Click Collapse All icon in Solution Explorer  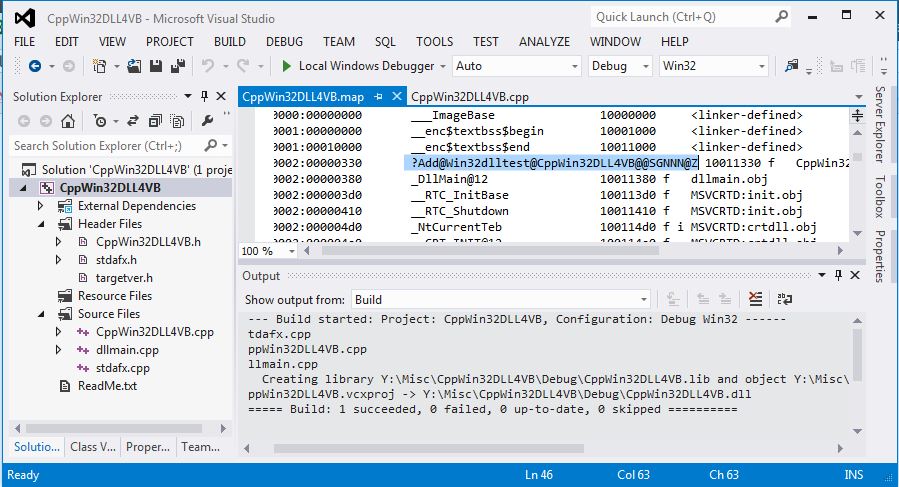point(155,121)
